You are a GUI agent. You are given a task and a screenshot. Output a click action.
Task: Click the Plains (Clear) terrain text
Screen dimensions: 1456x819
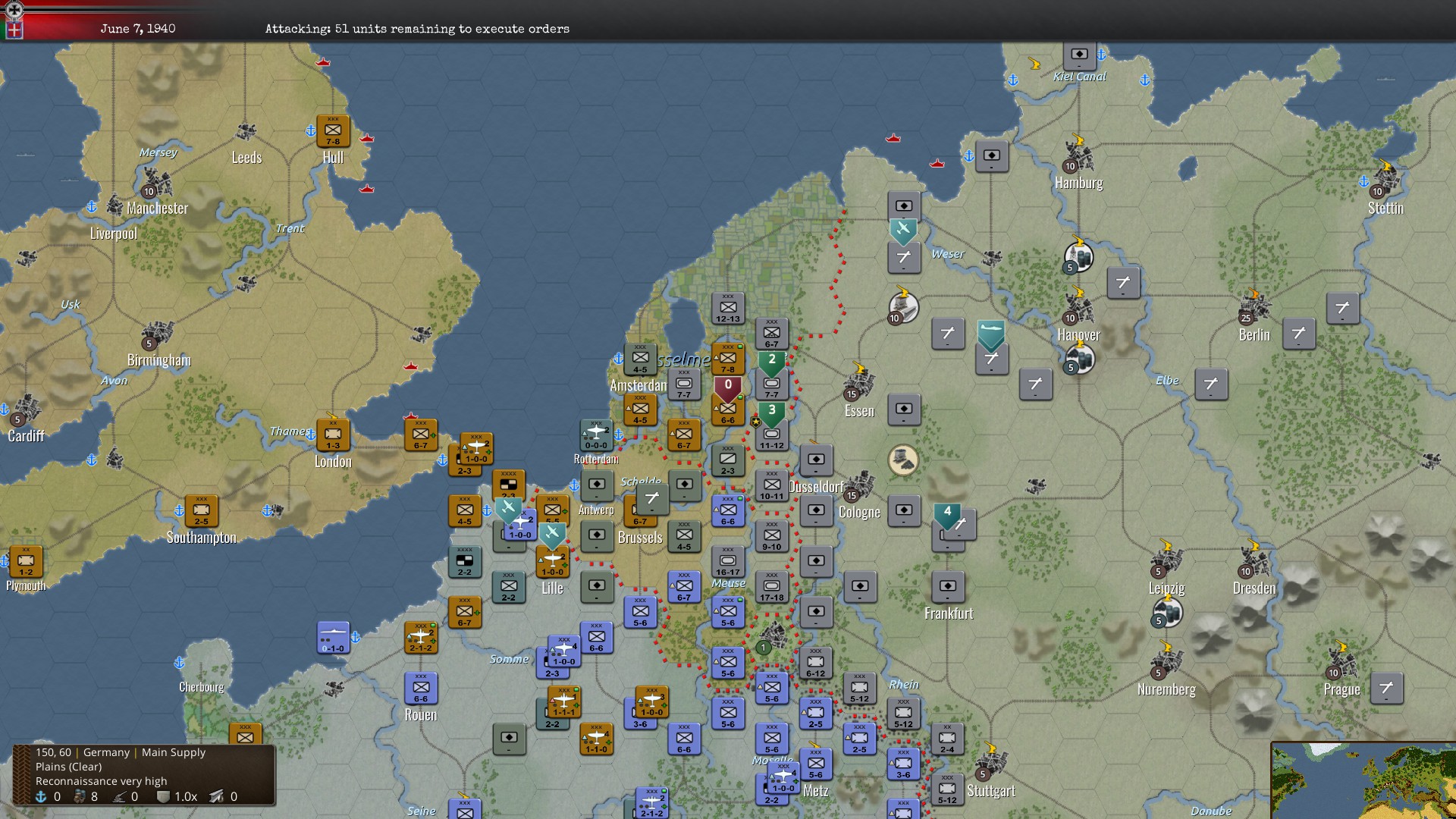68,767
